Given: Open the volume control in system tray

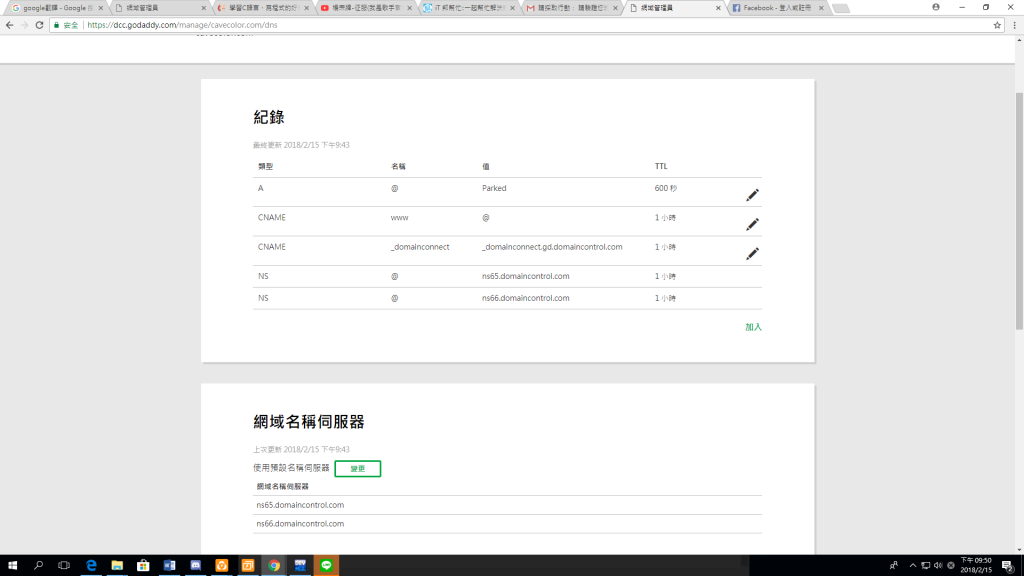Looking at the screenshot, I should click(938, 566).
